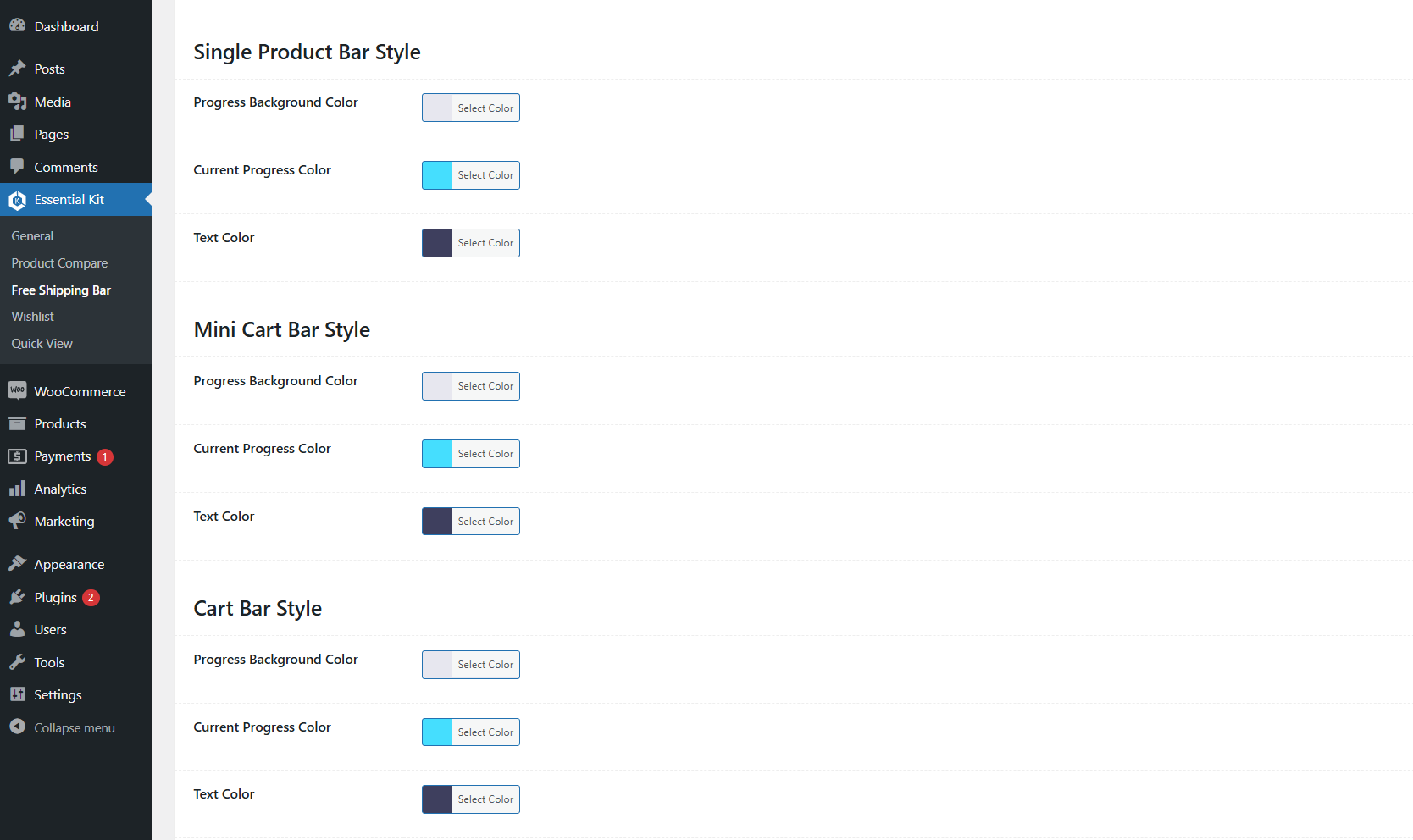Click the Cart Bar Text Color dark swatch
The image size is (1413, 840).
point(437,799)
